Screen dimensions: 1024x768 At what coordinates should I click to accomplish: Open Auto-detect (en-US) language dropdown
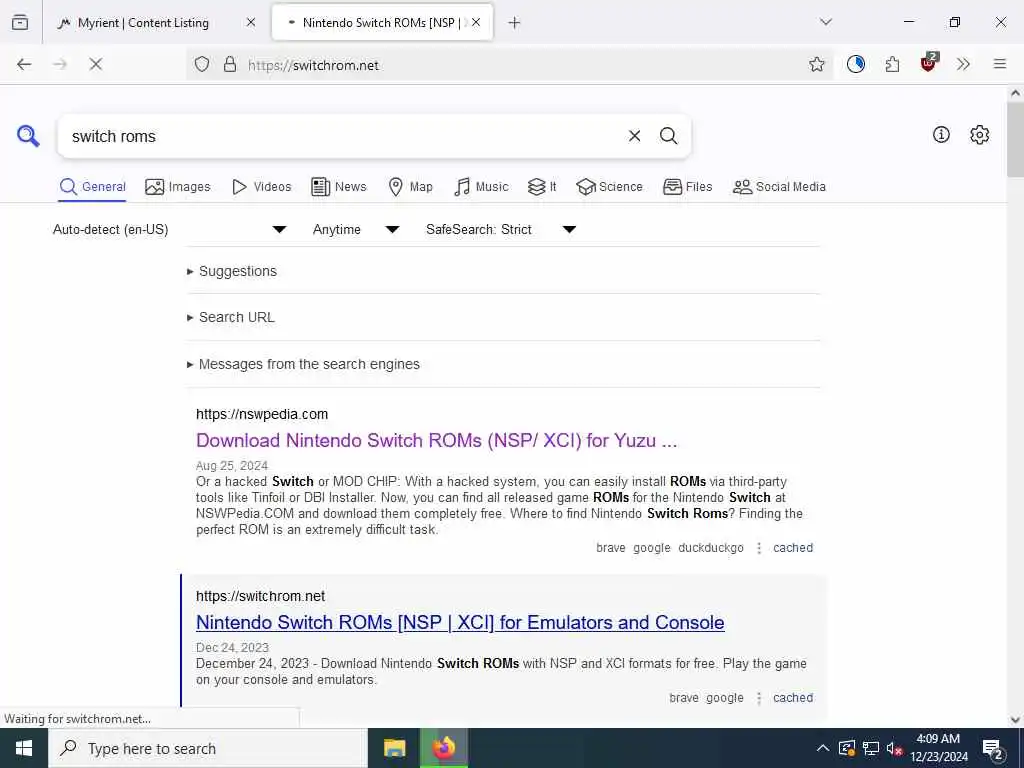(x=169, y=229)
